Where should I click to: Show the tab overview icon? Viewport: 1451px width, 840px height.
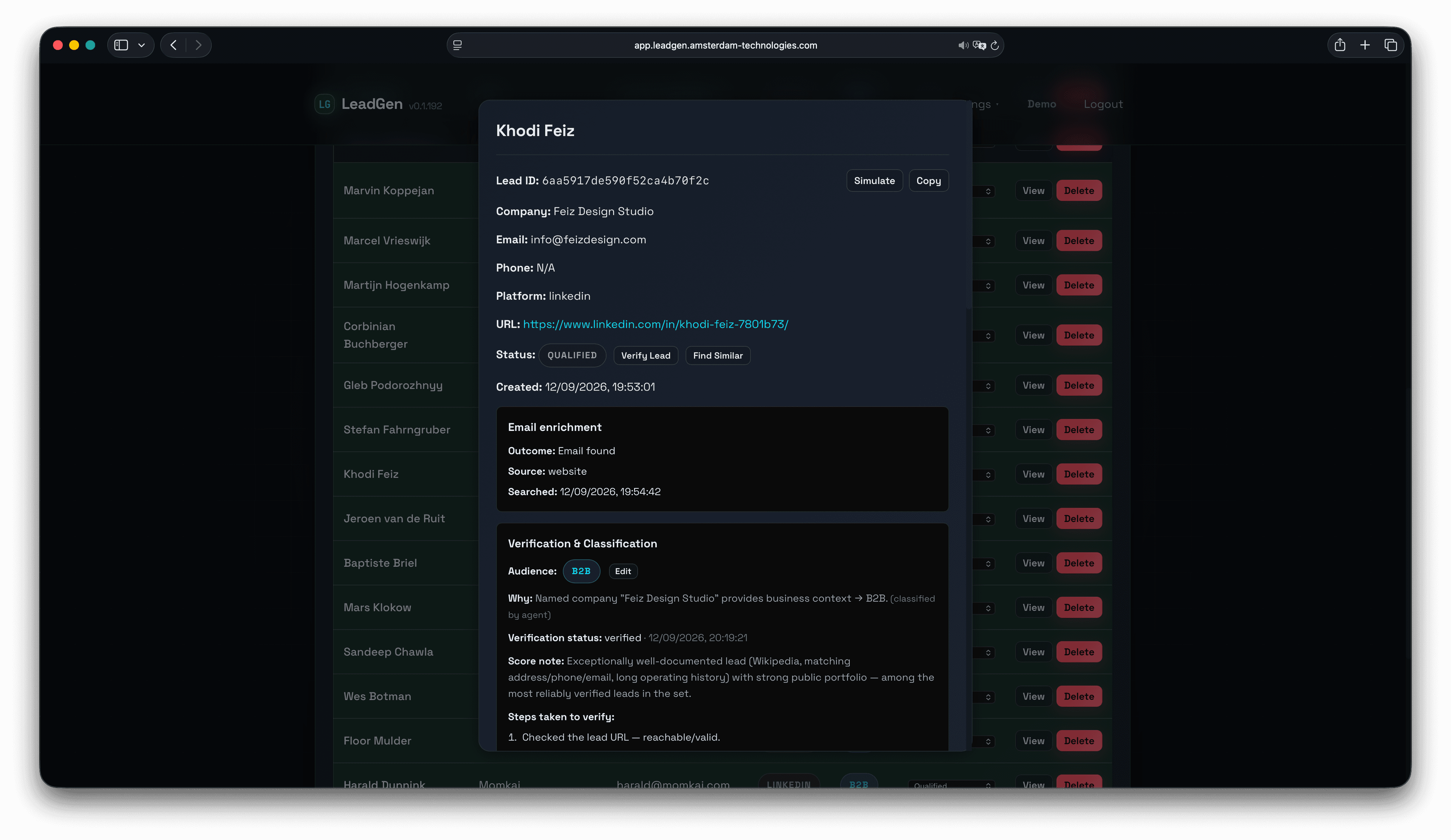1391,45
